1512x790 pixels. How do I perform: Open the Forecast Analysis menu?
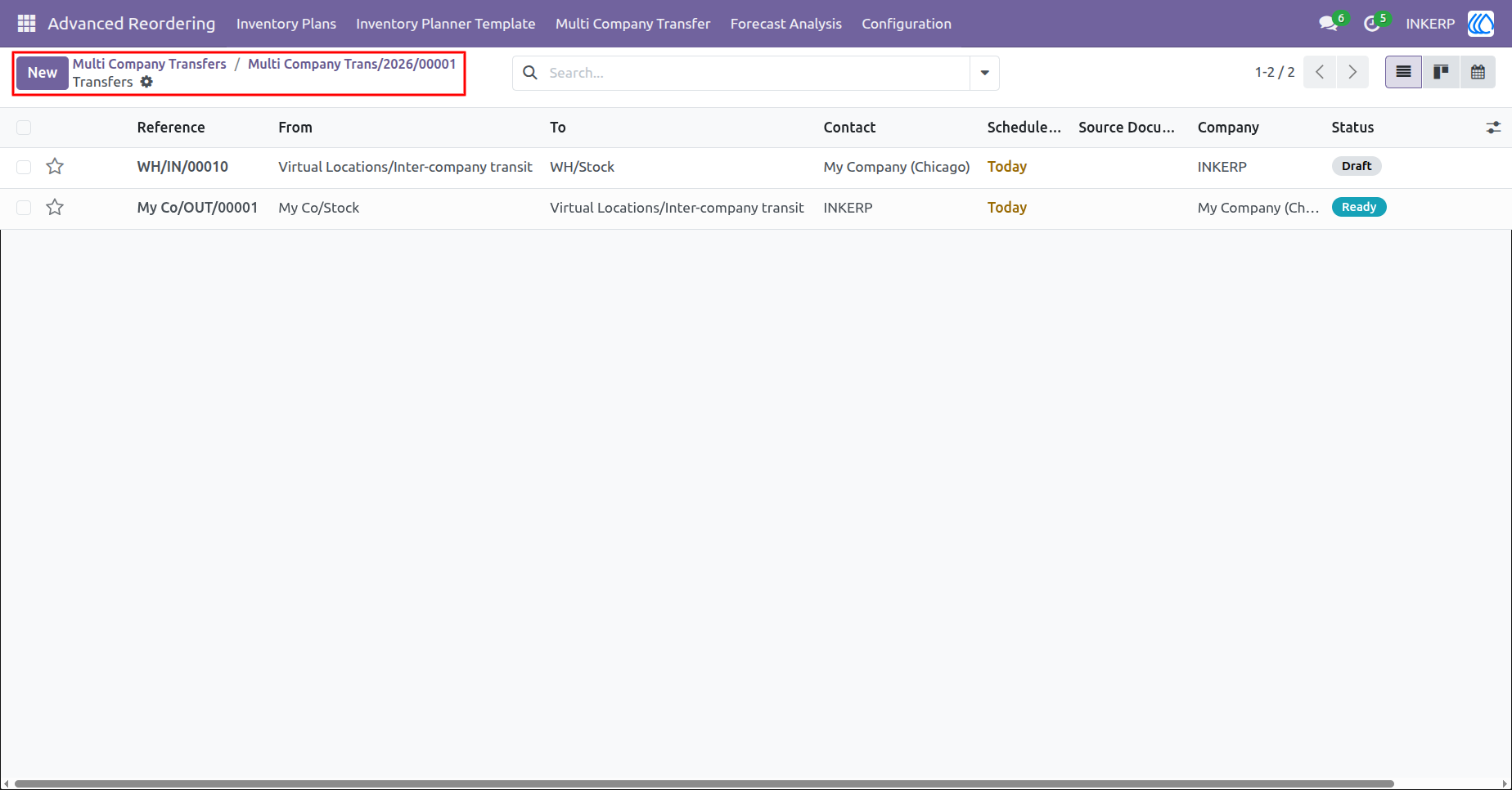click(785, 24)
